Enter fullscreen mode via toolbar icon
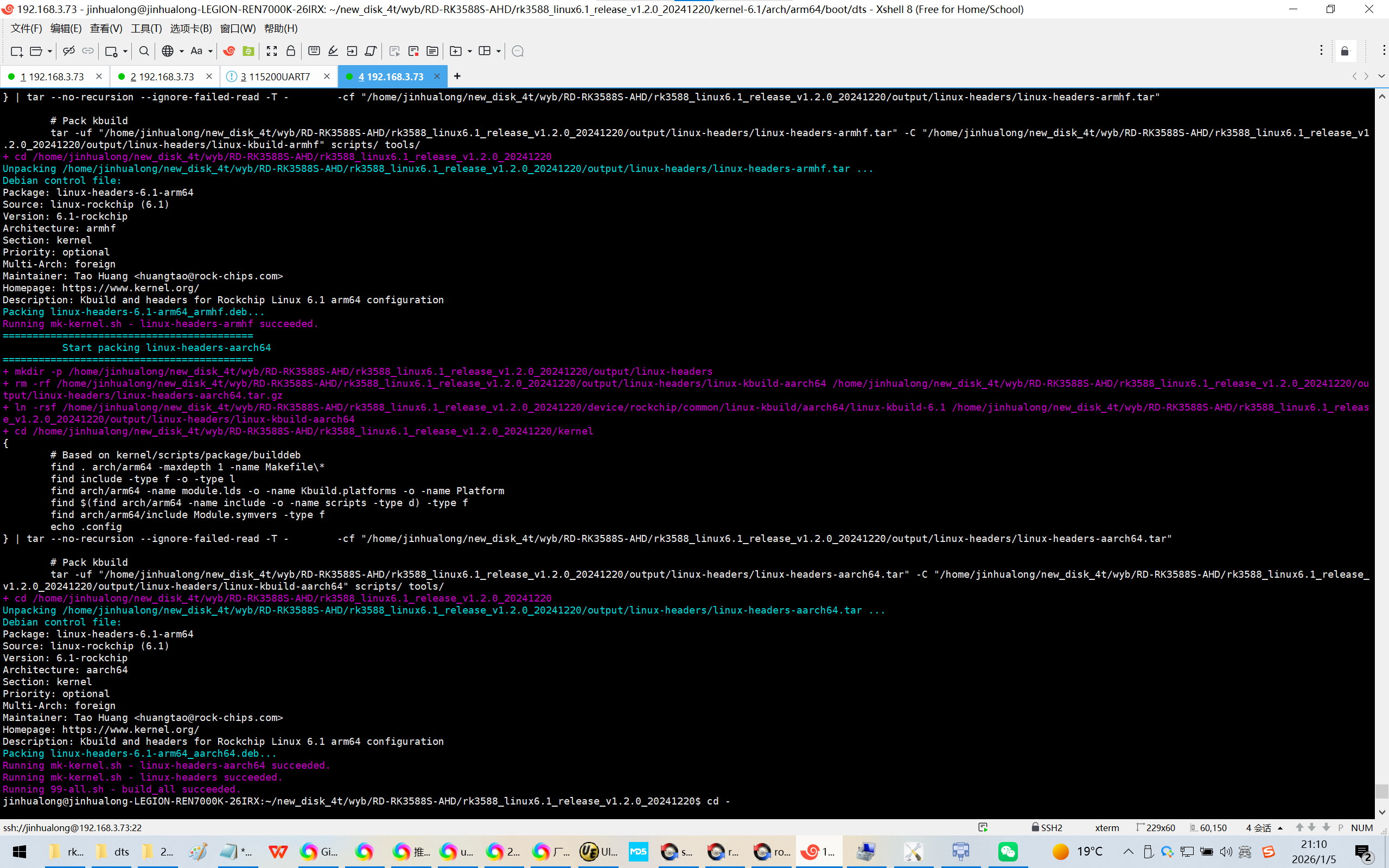This screenshot has height=868, width=1389. point(272,51)
